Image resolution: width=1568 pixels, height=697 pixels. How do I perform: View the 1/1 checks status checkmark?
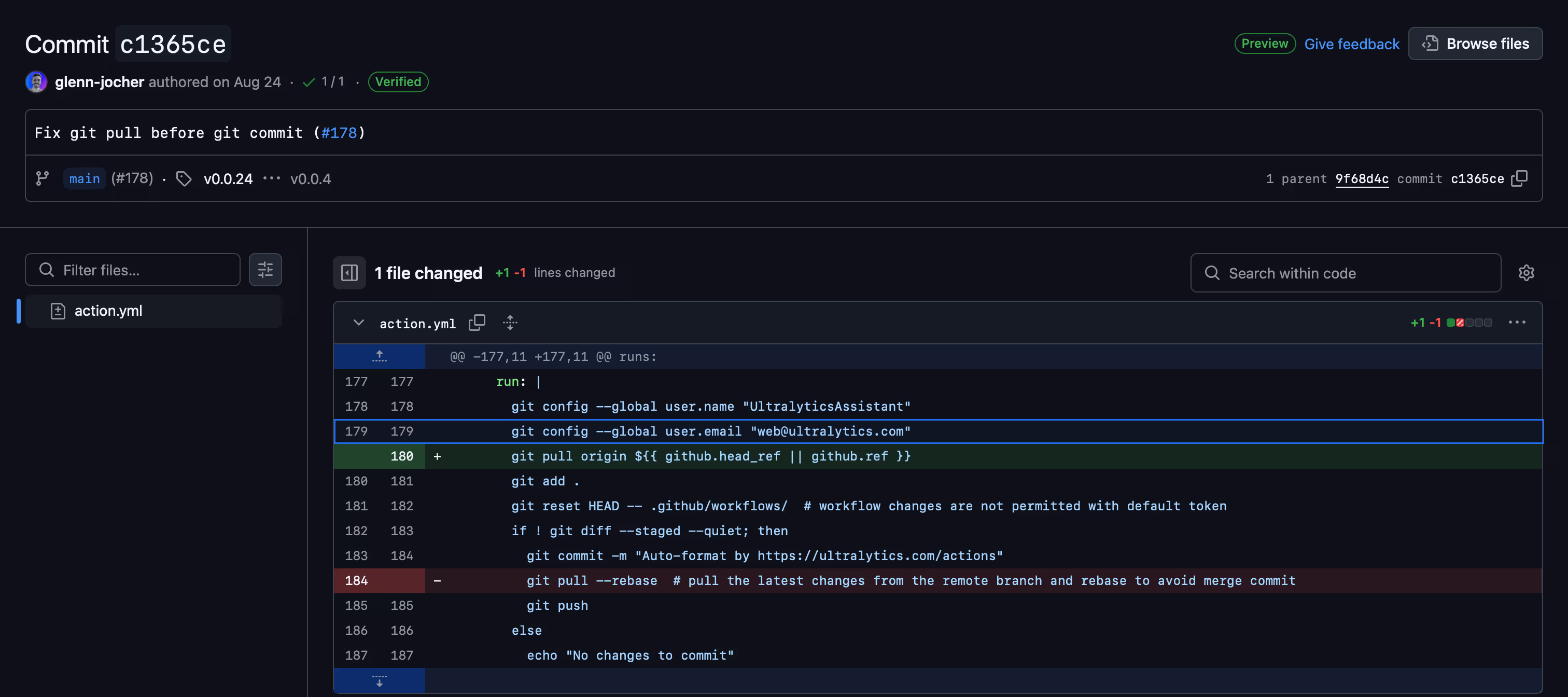click(309, 82)
